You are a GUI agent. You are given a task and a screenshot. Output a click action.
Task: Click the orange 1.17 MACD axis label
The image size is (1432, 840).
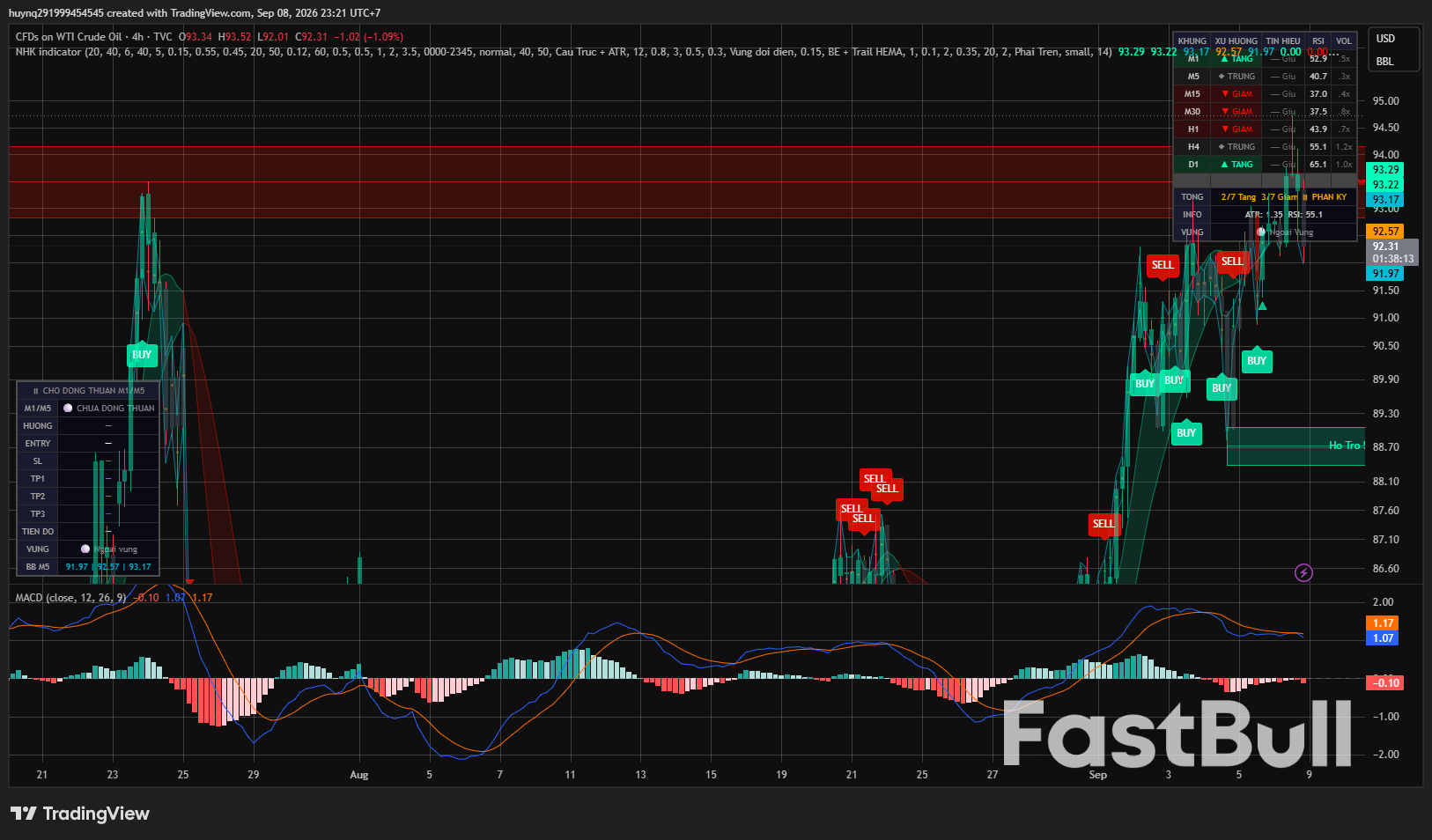pos(1384,623)
